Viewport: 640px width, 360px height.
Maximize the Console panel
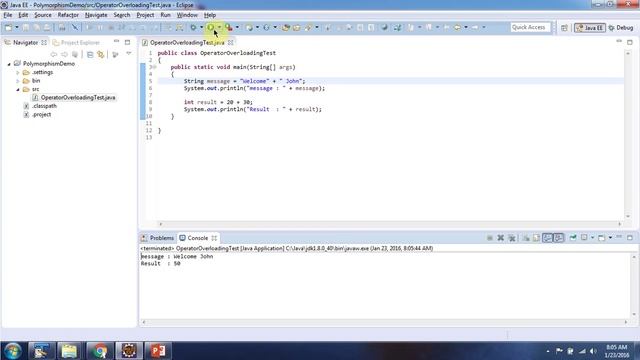pos(630,237)
